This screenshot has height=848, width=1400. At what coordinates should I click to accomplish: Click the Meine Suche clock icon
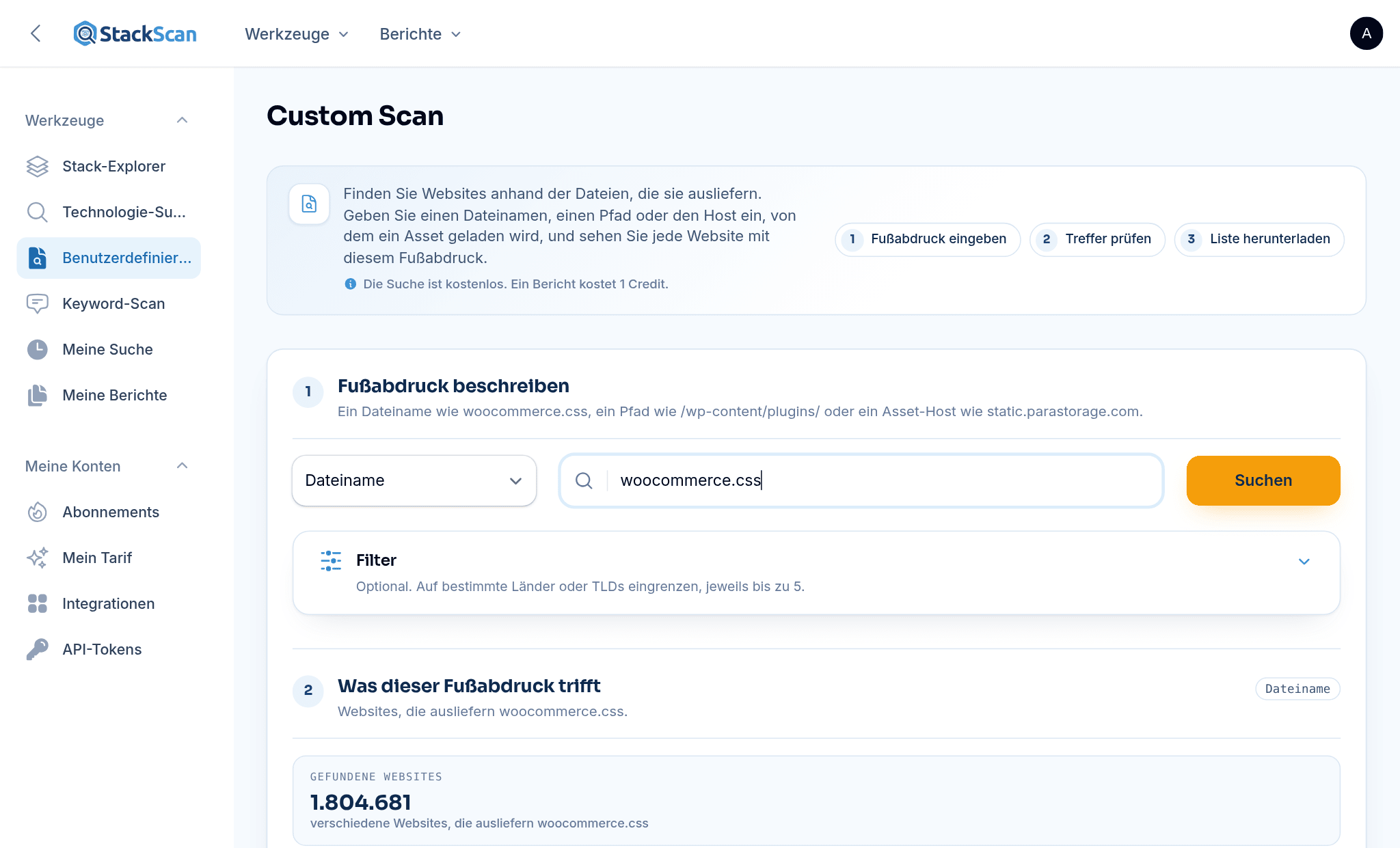click(x=38, y=349)
